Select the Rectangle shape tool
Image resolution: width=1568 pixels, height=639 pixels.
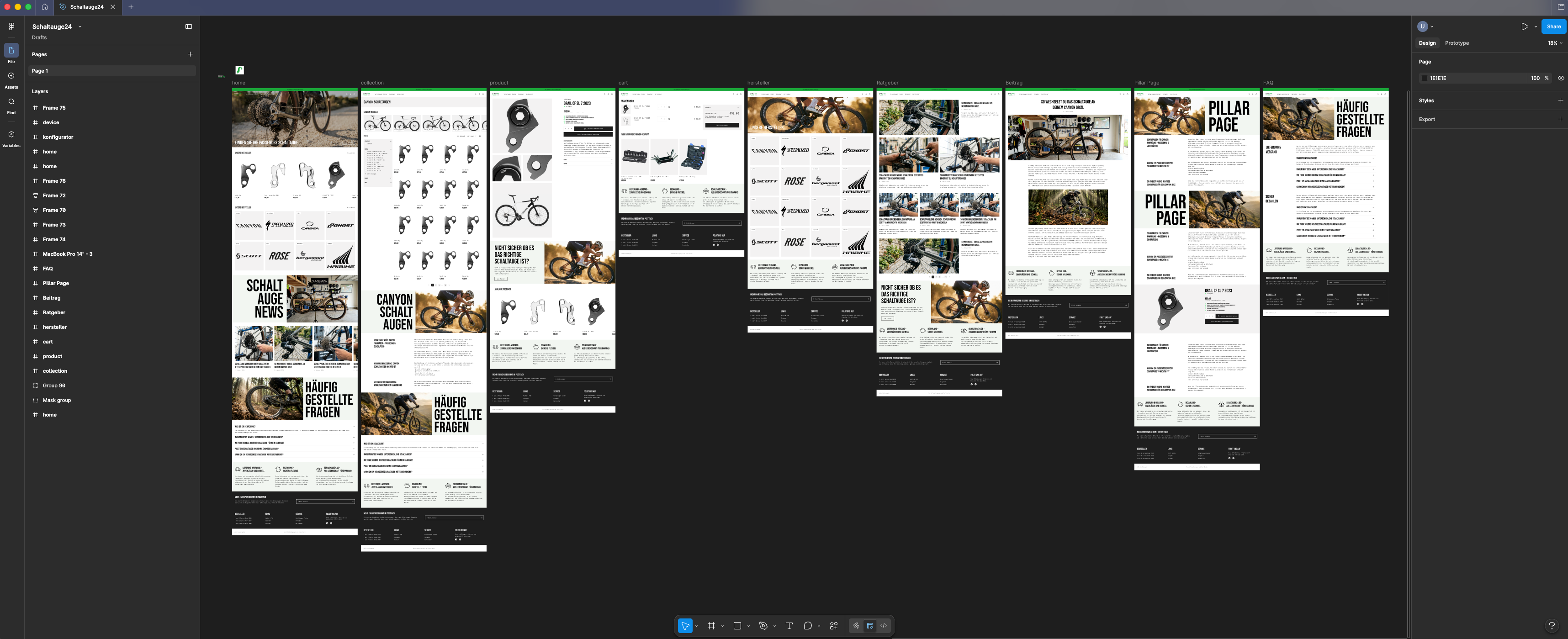(x=736, y=626)
